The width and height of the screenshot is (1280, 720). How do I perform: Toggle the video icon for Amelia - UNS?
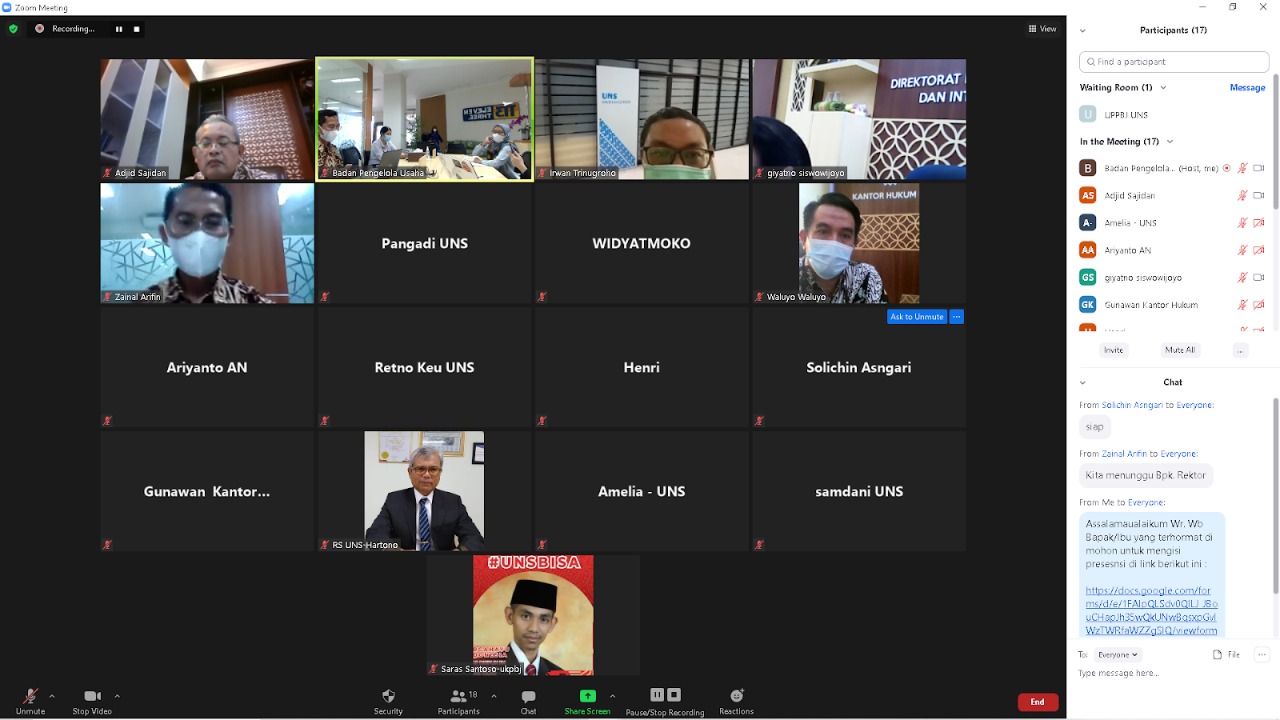(x=1259, y=222)
